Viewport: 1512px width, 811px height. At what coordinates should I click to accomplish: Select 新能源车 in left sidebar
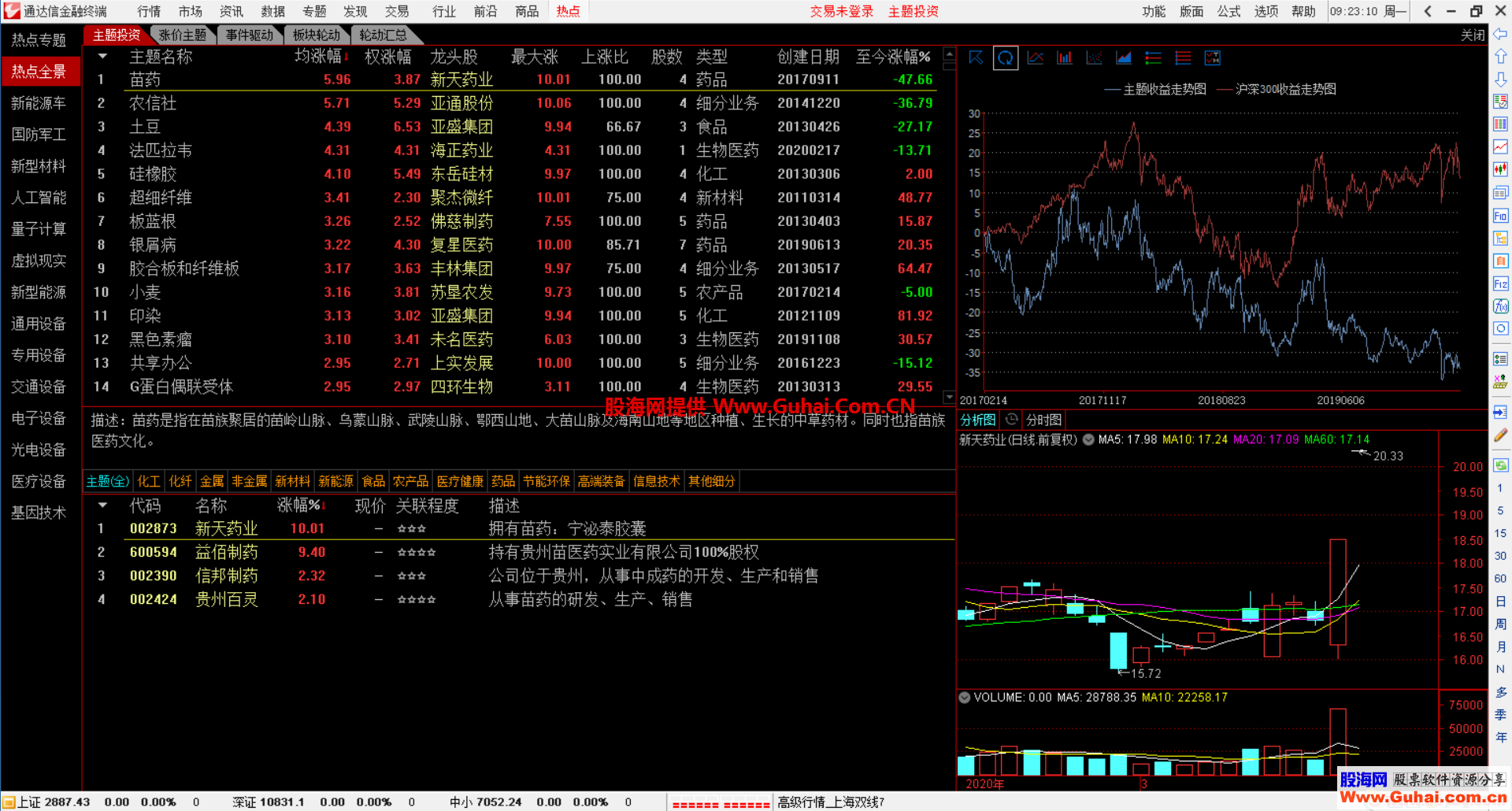pos(39,103)
